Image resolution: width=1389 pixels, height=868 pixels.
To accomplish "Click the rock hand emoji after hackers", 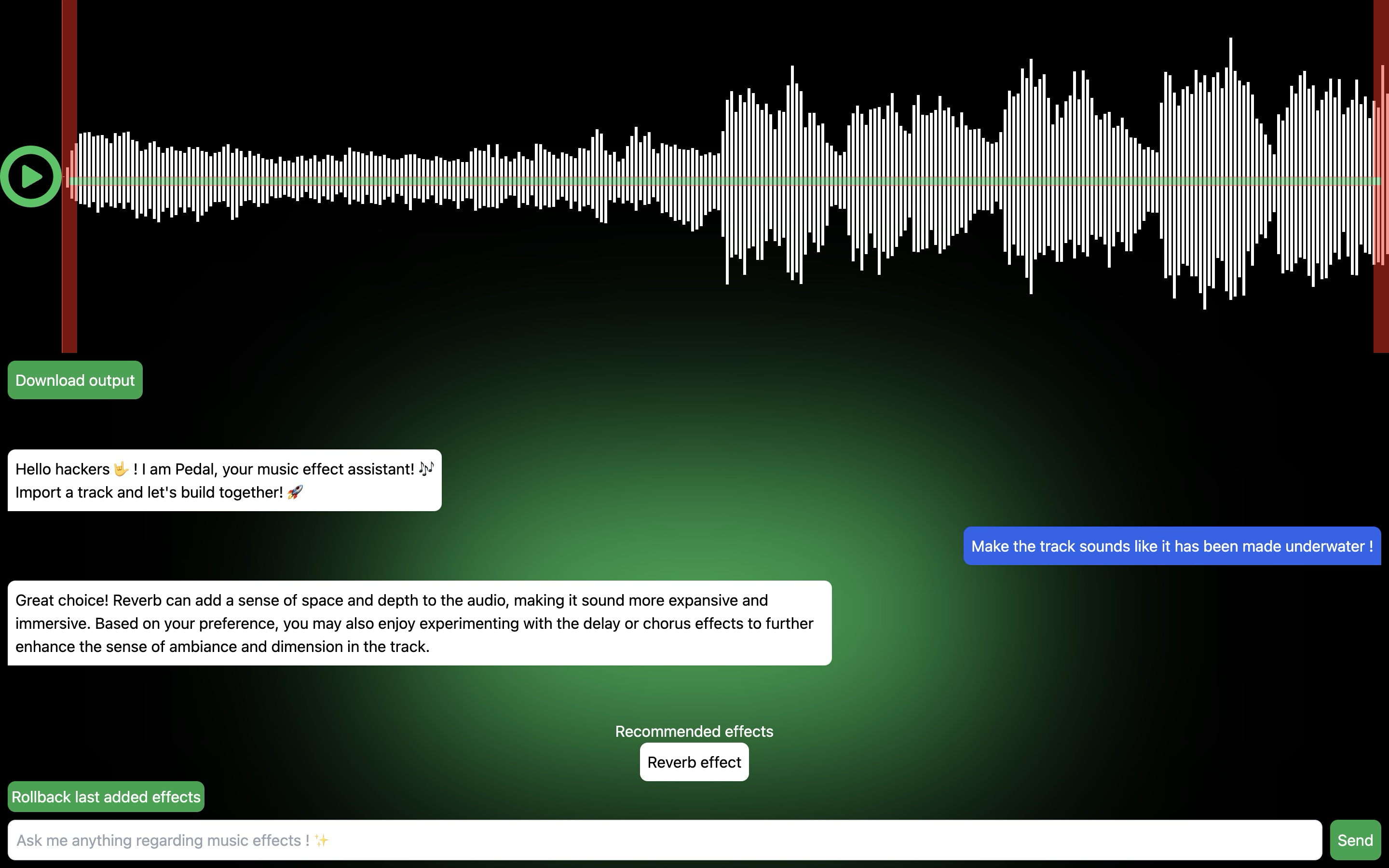I will 121,469.
